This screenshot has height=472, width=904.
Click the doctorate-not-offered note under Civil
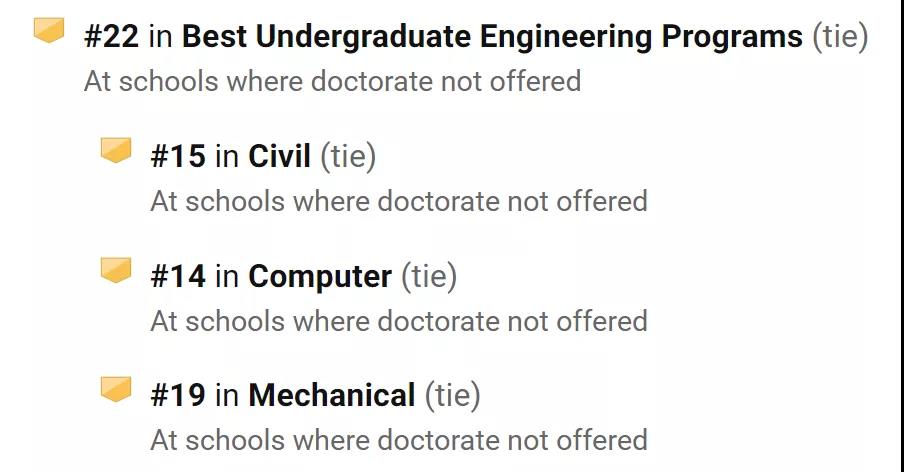399,202
